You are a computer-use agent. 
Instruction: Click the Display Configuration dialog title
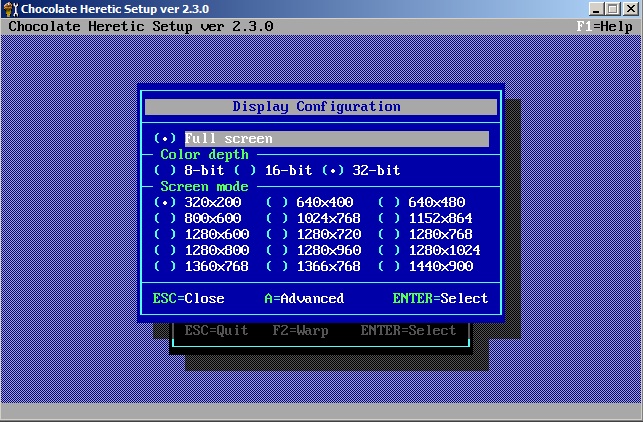[x=317, y=107]
